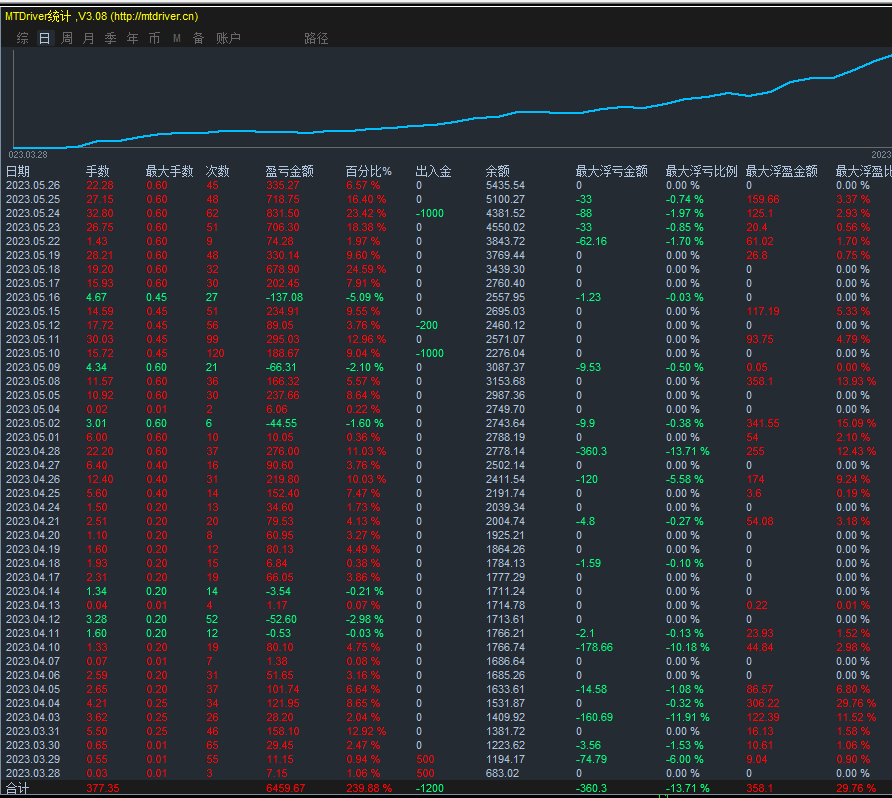Open the 币 currency tab
This screenshot has height=798, width=892.
pos(154,38)
